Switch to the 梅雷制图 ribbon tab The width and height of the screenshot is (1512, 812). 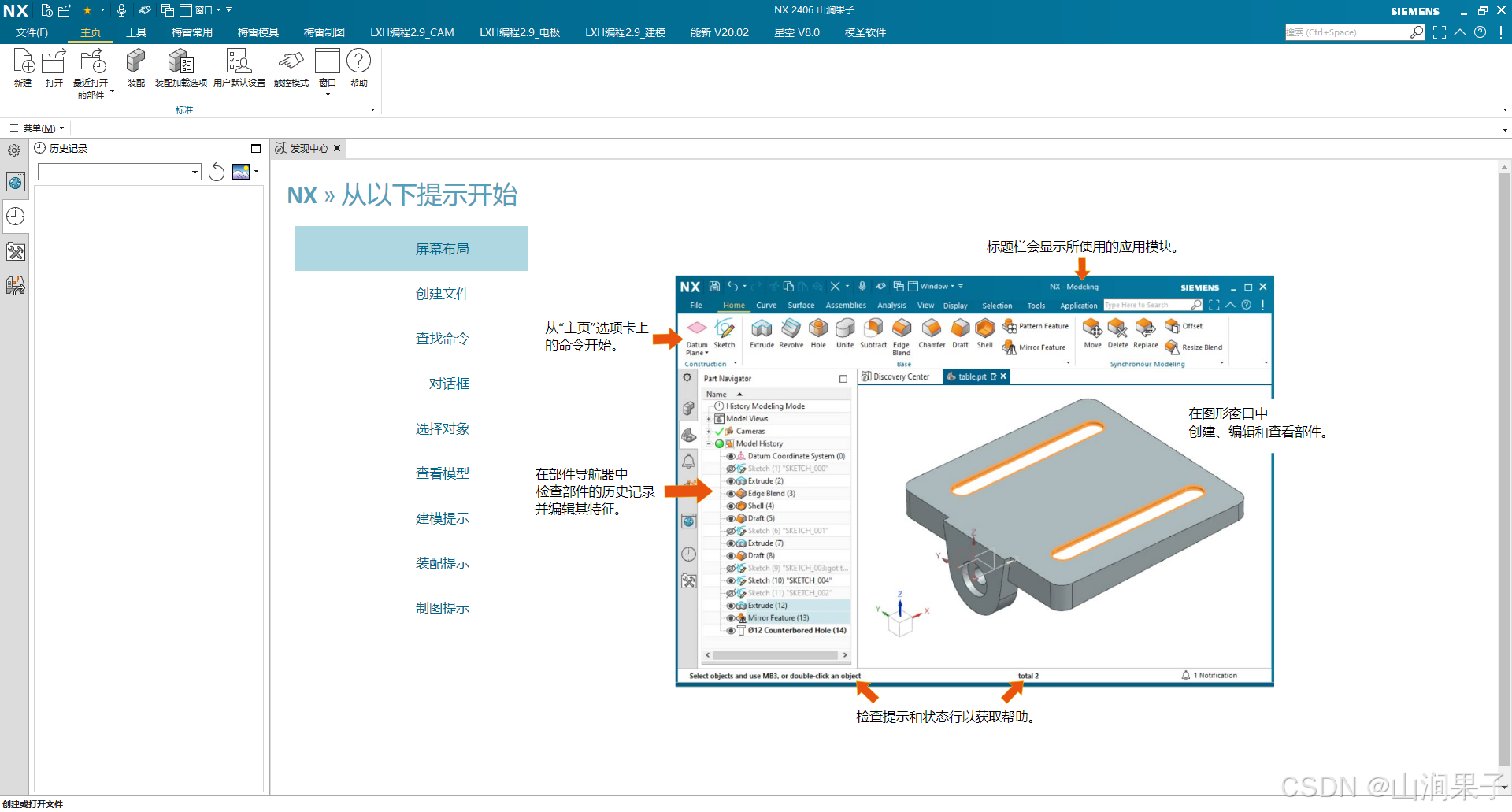coord(324,32)
